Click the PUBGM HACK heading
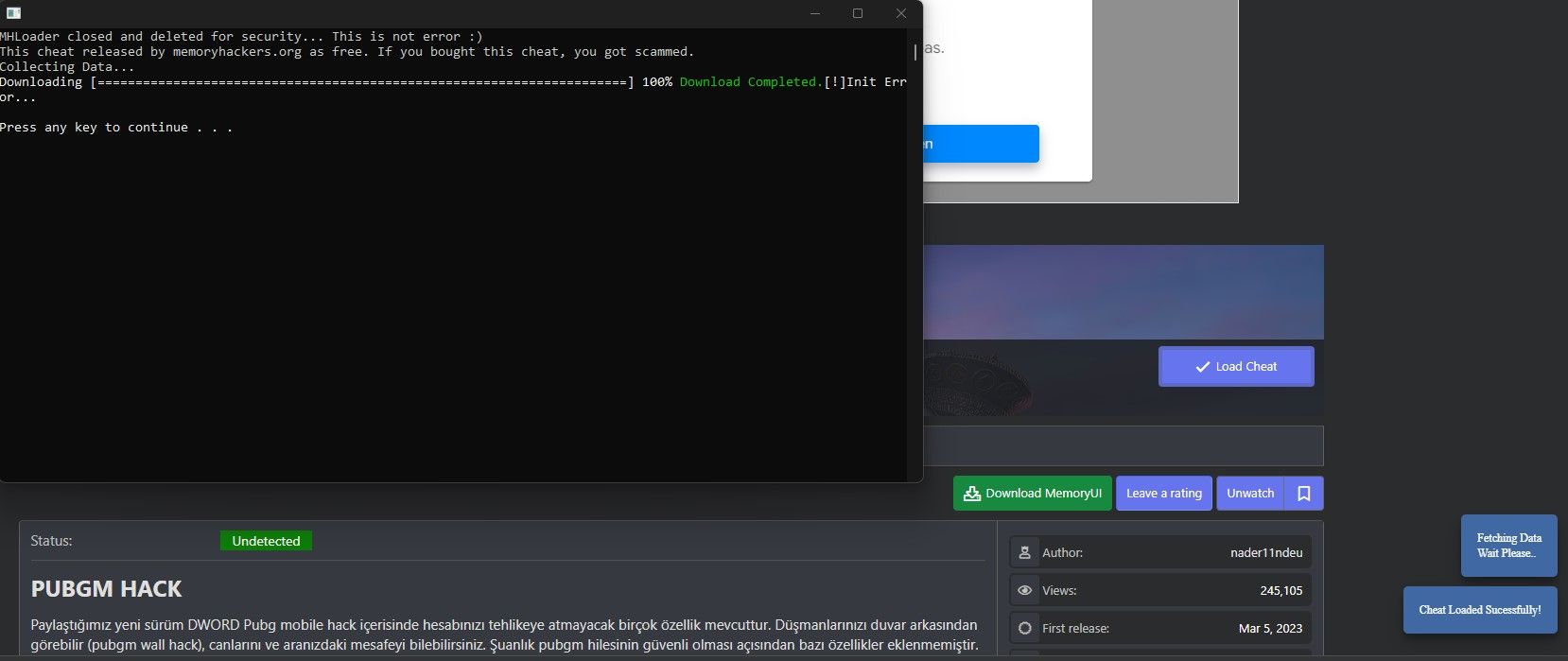Image resolution: width=1568 pixels, height=661 pixels. point(106,589)
